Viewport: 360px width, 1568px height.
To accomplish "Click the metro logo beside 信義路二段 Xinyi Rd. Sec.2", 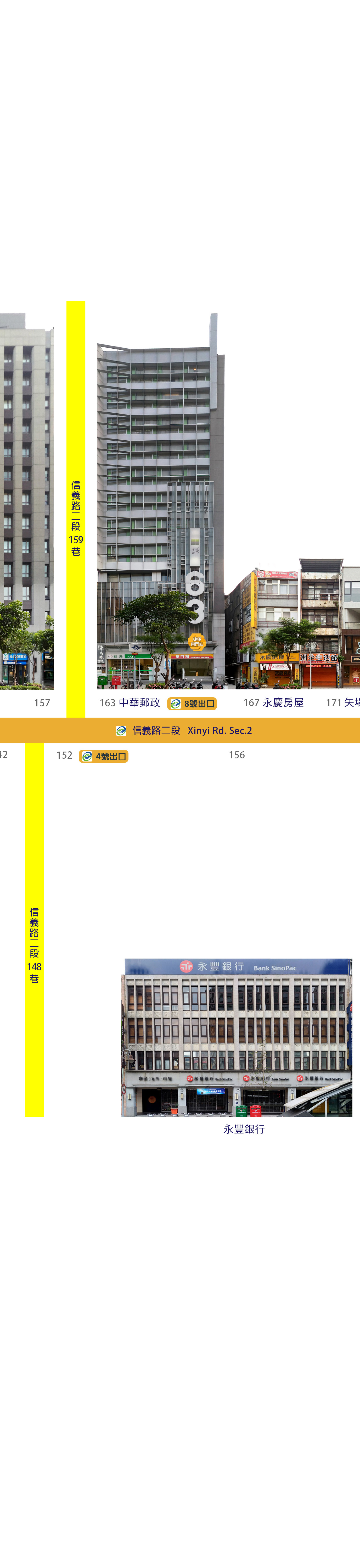I will point(121,730).
